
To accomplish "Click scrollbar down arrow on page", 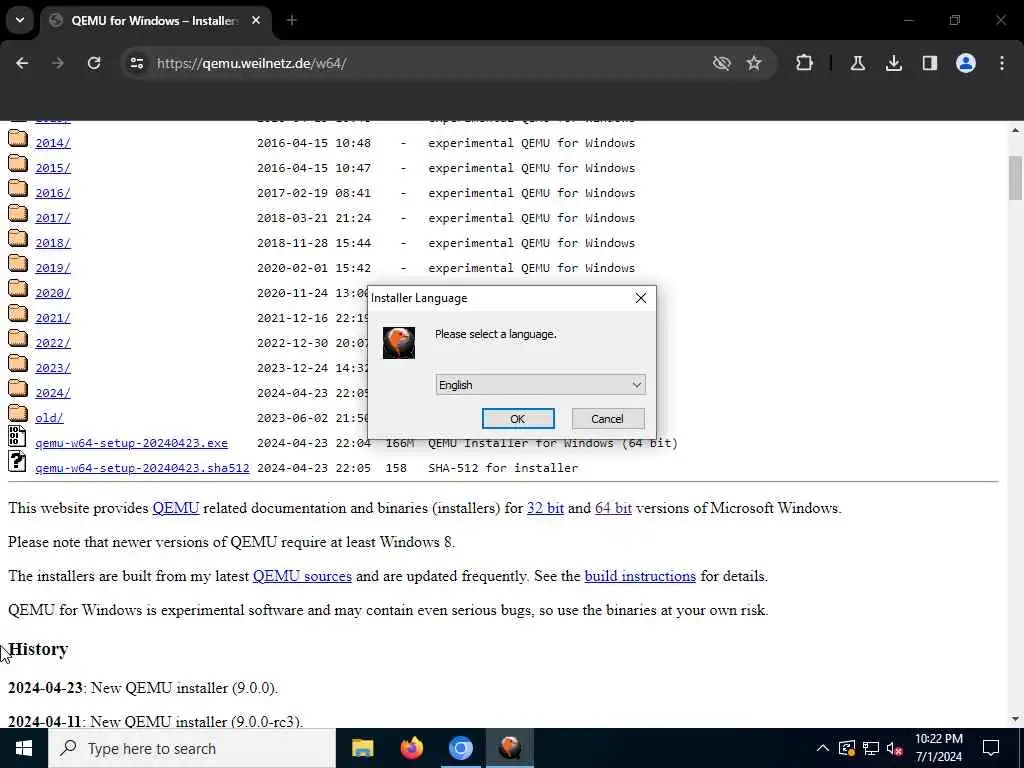I will point(1015,719).
